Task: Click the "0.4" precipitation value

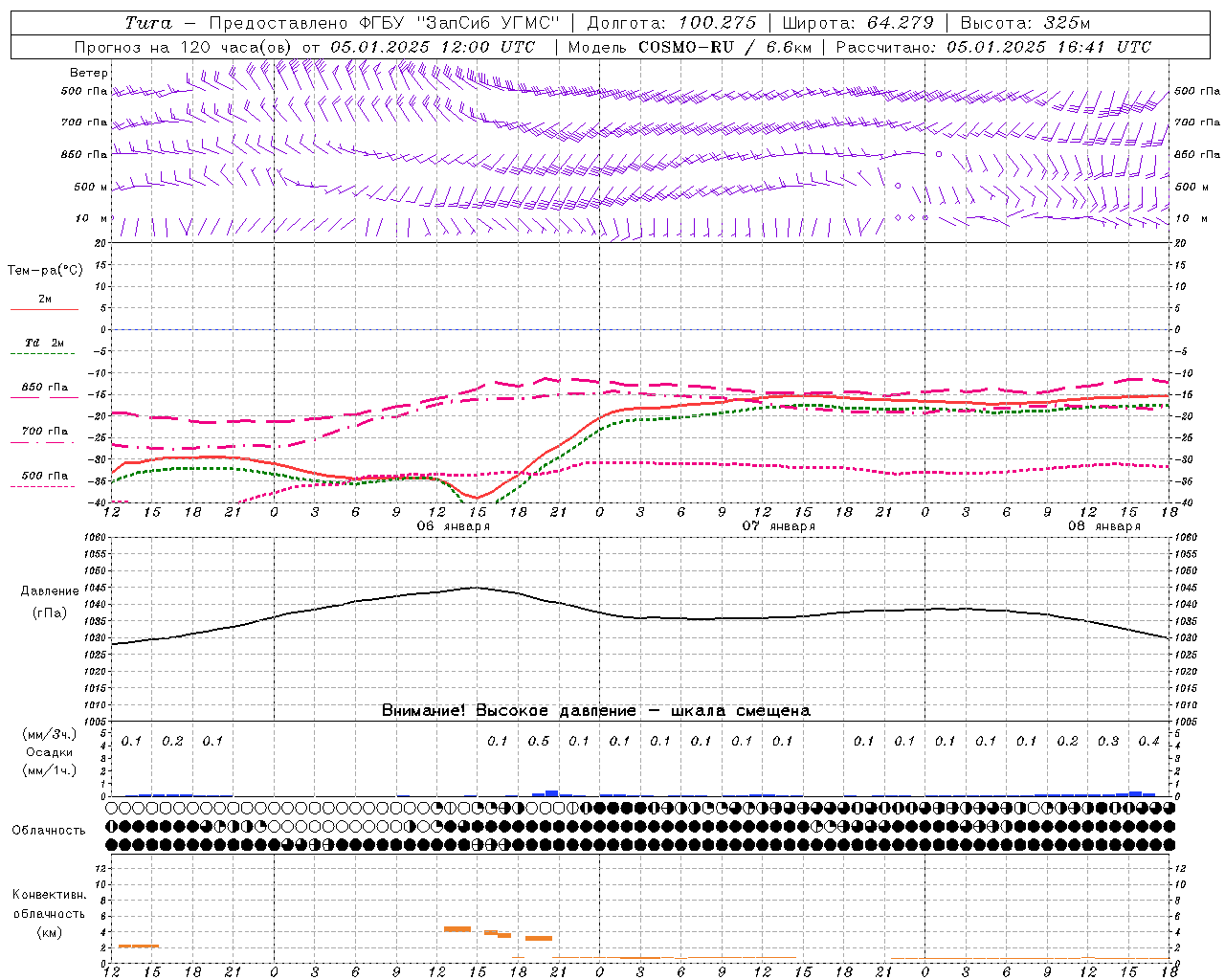Action: tap(1148, 741)
